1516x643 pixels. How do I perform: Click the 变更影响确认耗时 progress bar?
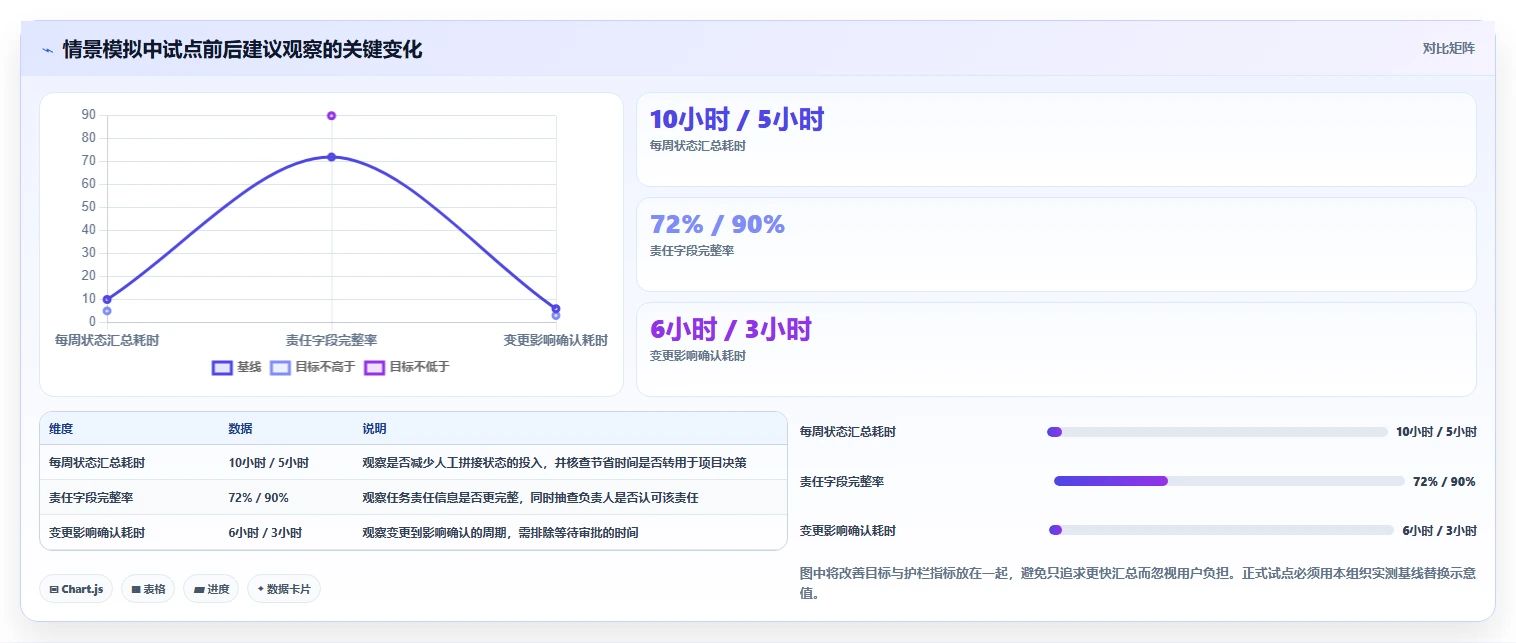[1221, 530]
